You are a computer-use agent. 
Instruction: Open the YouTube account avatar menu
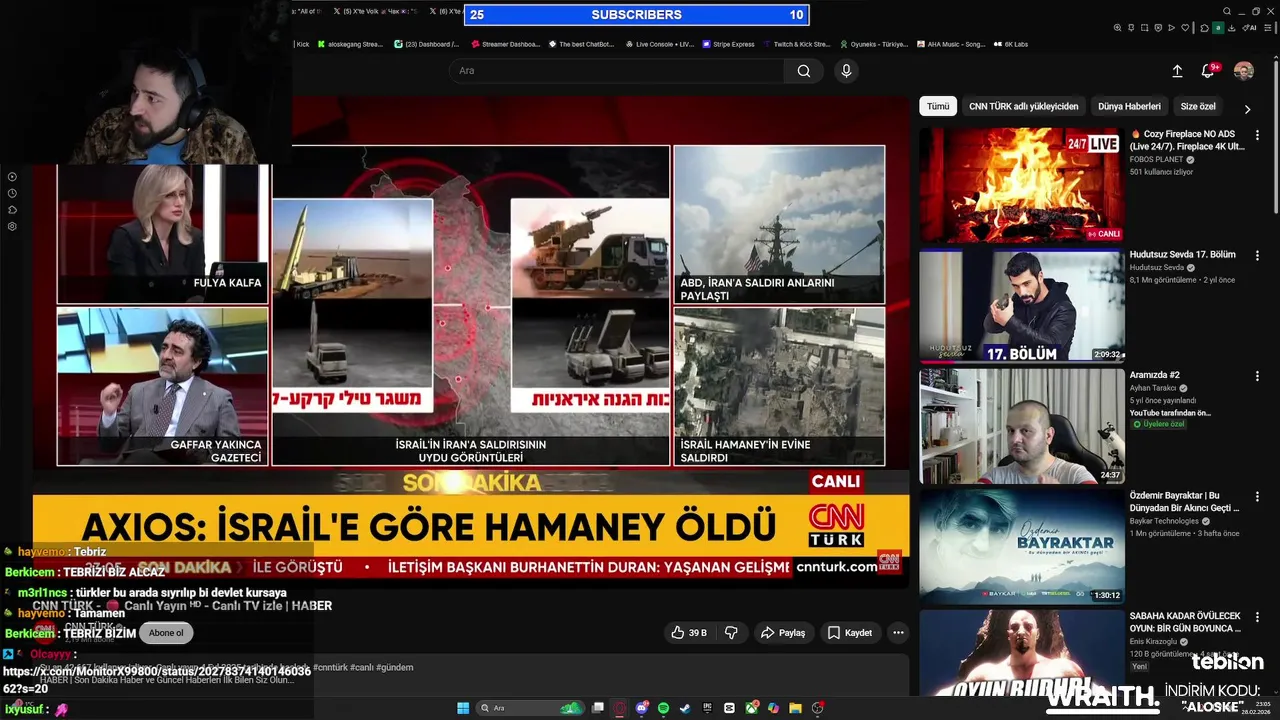tap(1243, 71)
